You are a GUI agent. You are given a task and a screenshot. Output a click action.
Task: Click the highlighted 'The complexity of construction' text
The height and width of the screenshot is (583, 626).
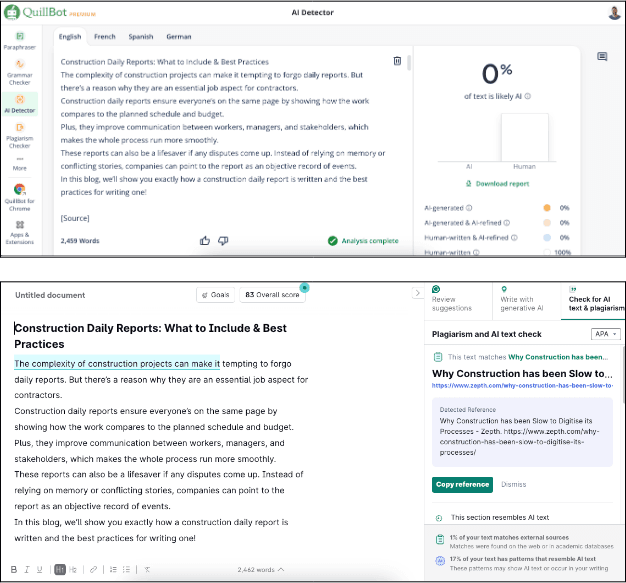point(117,363)
